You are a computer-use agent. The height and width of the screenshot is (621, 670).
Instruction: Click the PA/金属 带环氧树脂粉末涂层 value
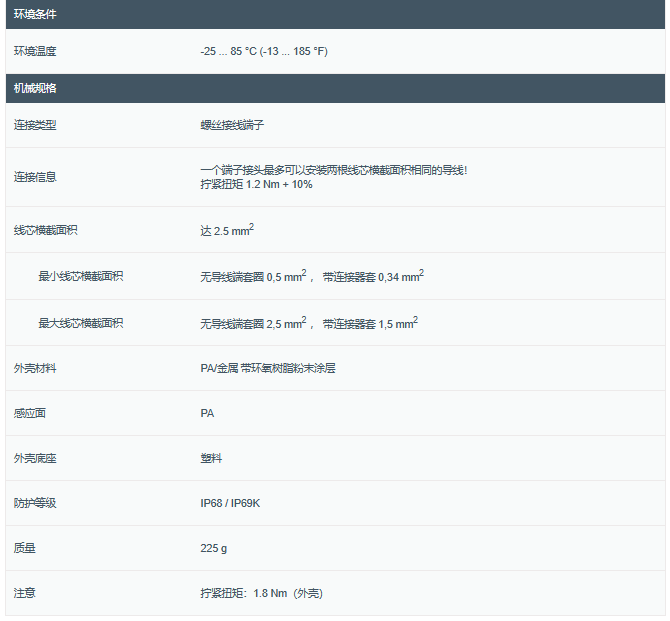[268, 368]
